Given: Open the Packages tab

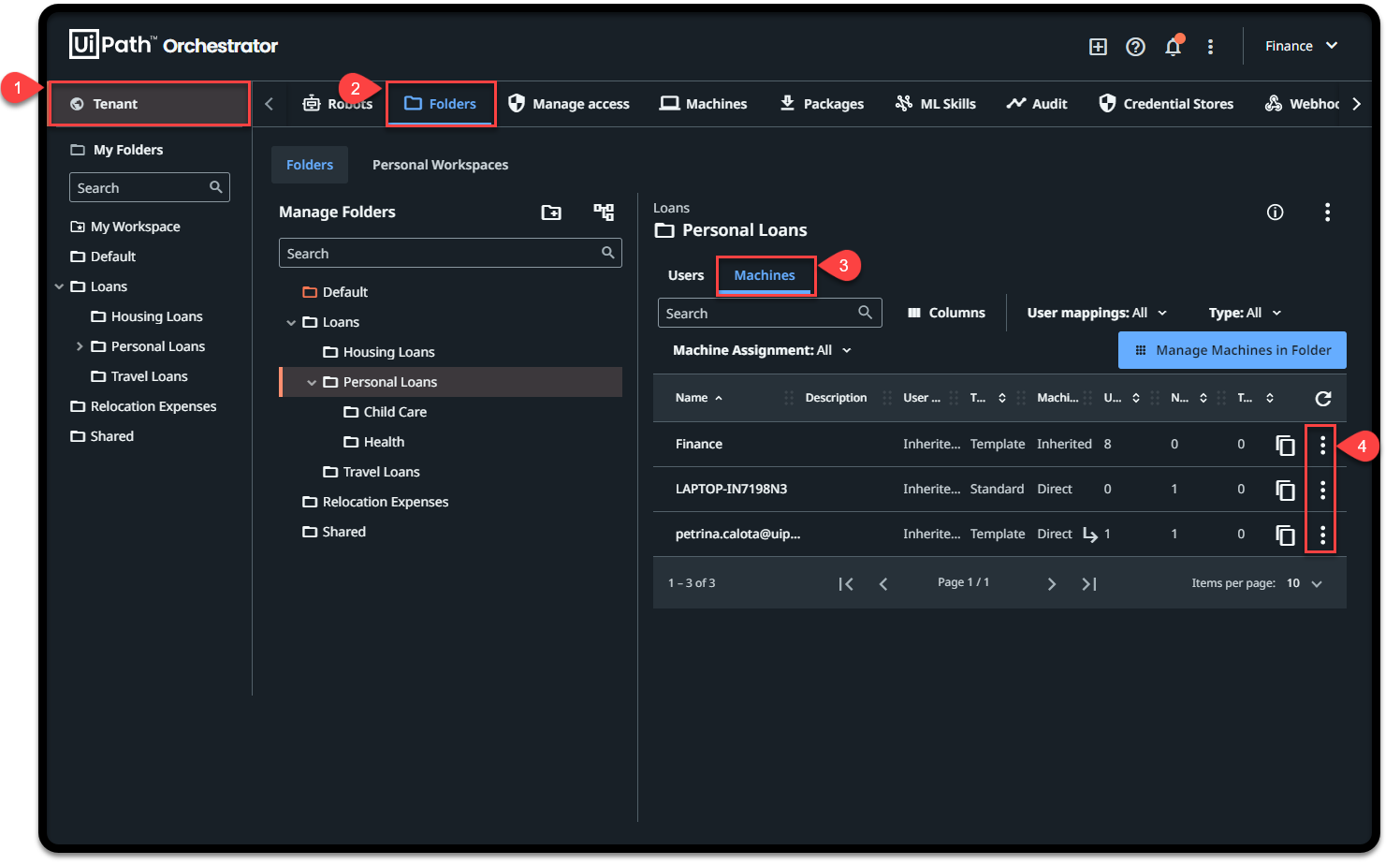Looking at the screenshot, I should (x=822, y=104).
